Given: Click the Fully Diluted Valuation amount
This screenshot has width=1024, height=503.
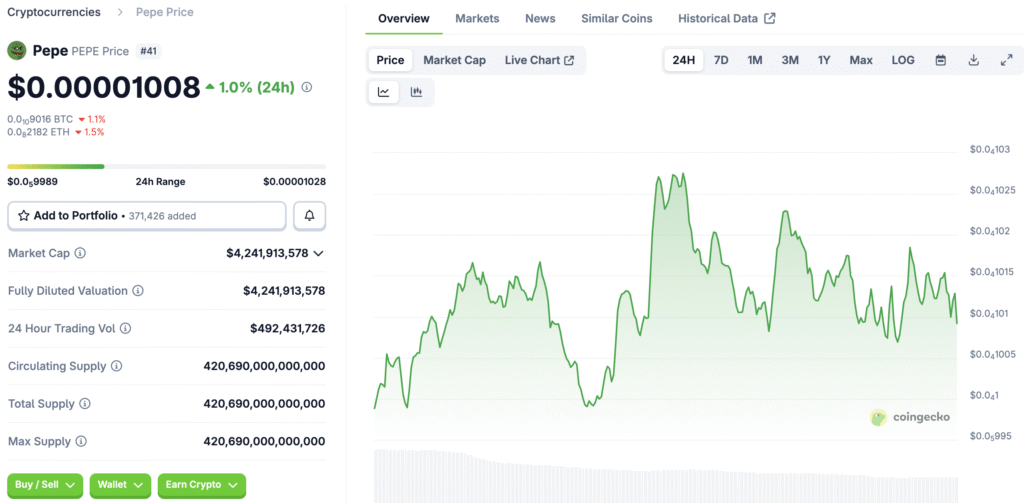Looking at the screenshot, I should tap(284, 291).
